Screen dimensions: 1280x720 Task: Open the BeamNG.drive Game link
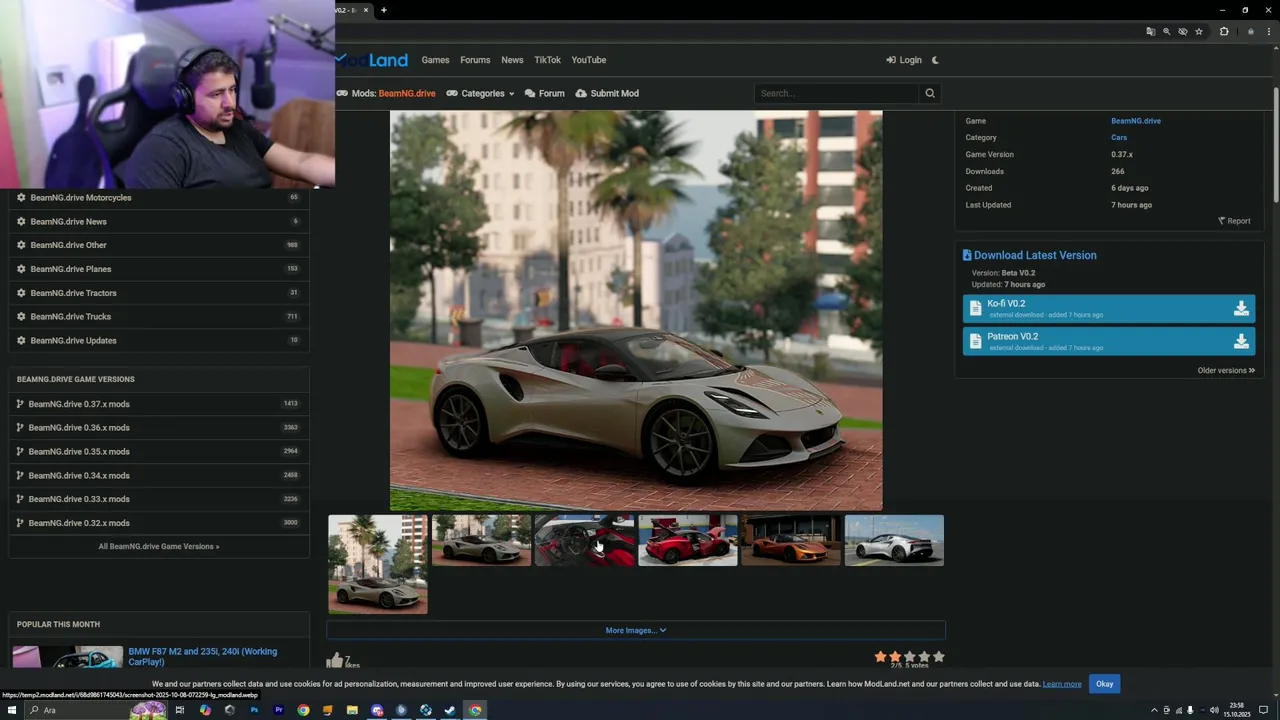tap(1136, 121)
